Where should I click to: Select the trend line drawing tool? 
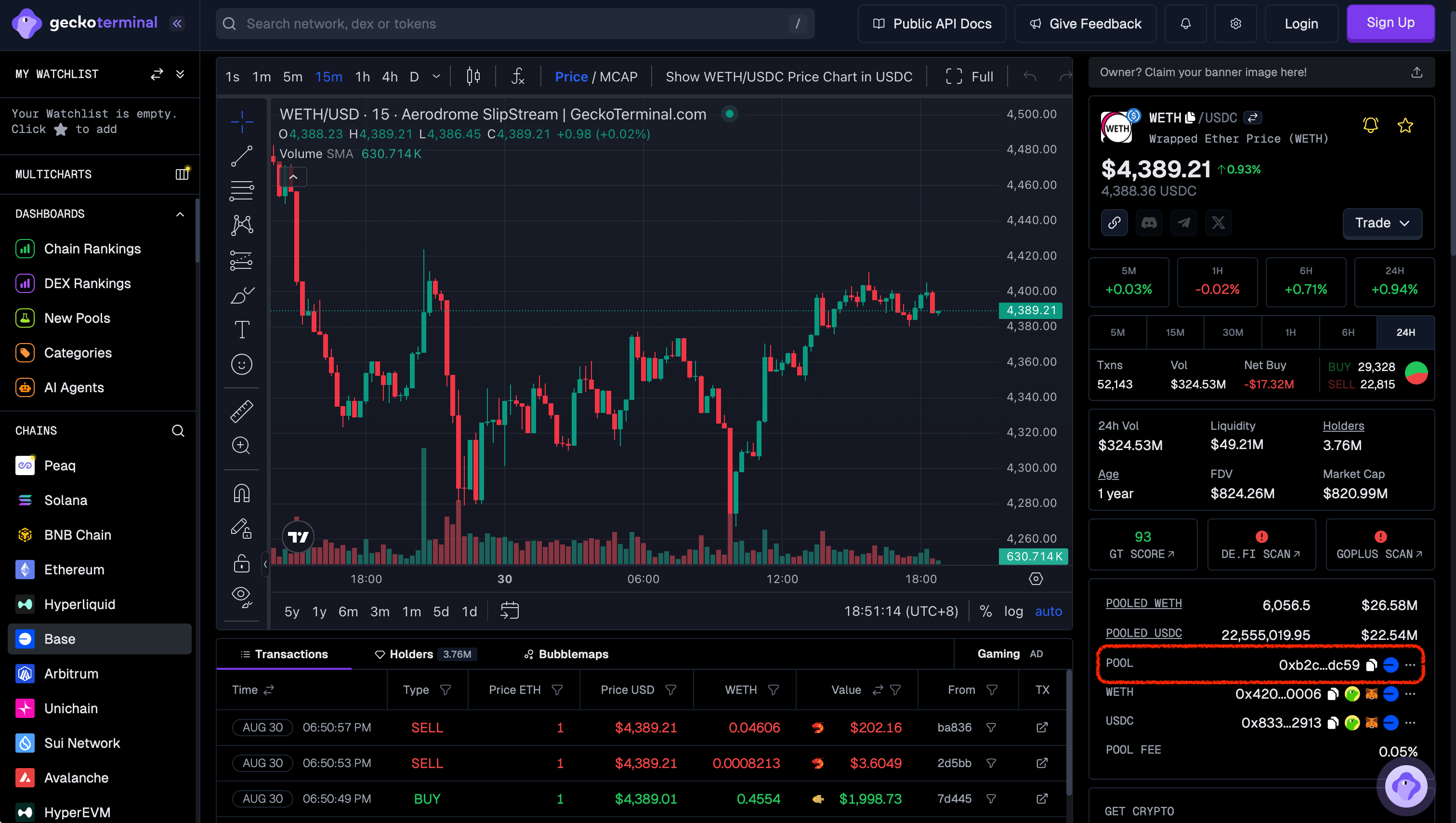(241, 156)
